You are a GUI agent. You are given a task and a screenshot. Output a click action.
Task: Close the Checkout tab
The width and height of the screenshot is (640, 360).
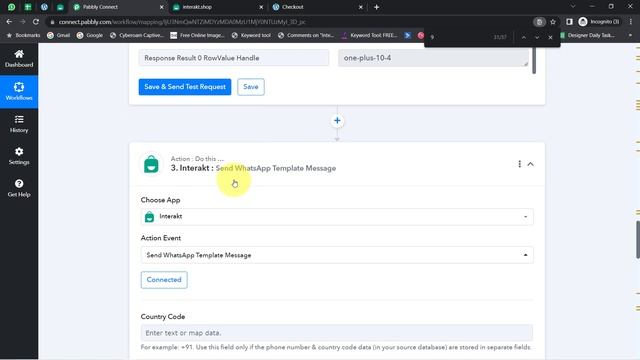[360, 7]
